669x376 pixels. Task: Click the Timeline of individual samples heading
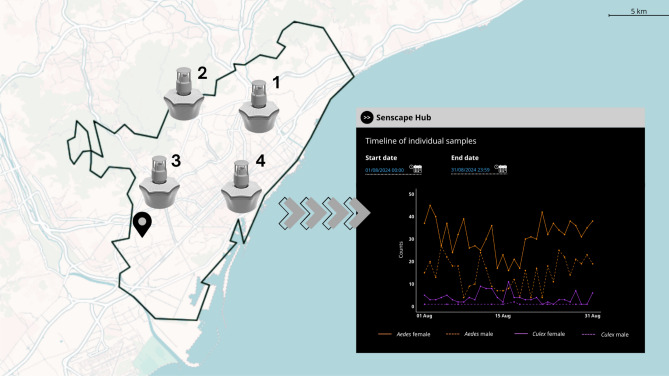click(421, 141)
